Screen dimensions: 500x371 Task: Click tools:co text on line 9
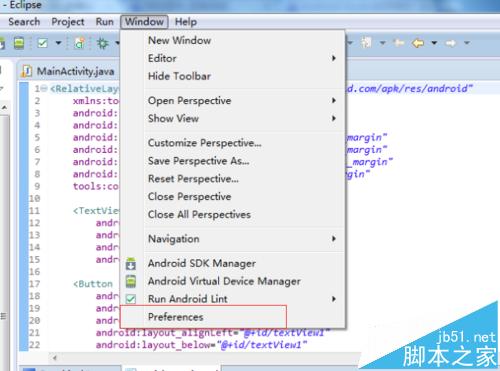[x=96, y=186]
